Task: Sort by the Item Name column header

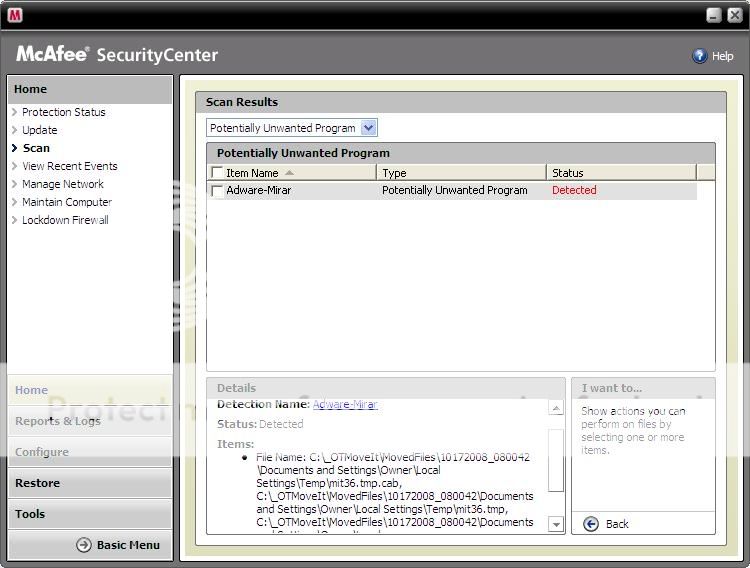Action: click(x=292, y=173)
